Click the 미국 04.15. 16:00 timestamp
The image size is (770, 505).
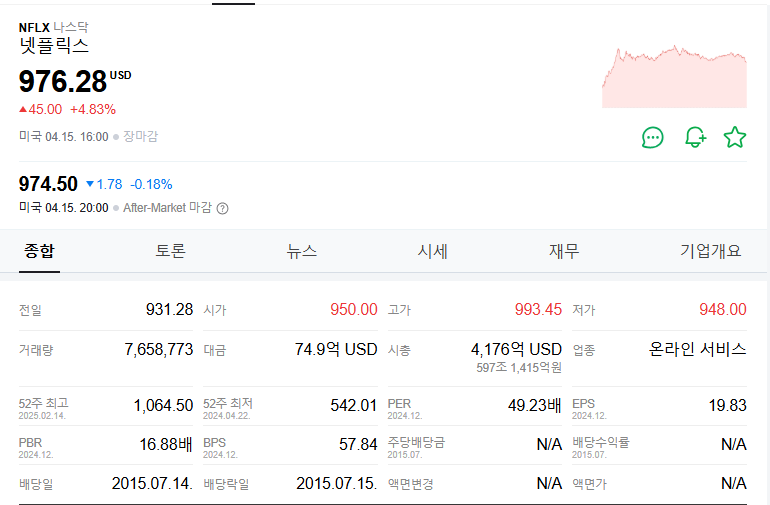click(63, 136)
